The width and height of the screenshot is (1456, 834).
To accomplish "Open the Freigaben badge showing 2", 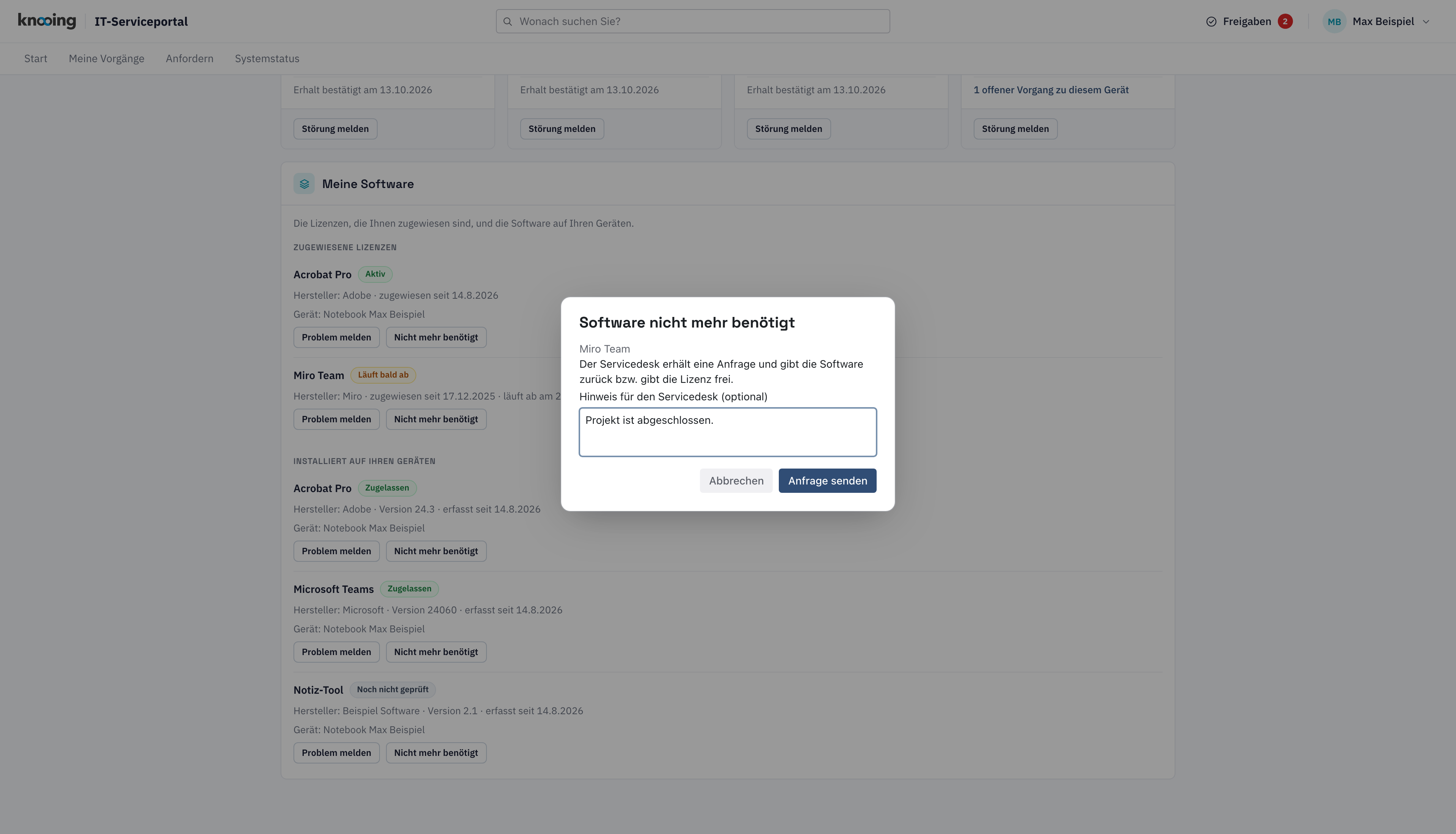I will click(1285, 21).
